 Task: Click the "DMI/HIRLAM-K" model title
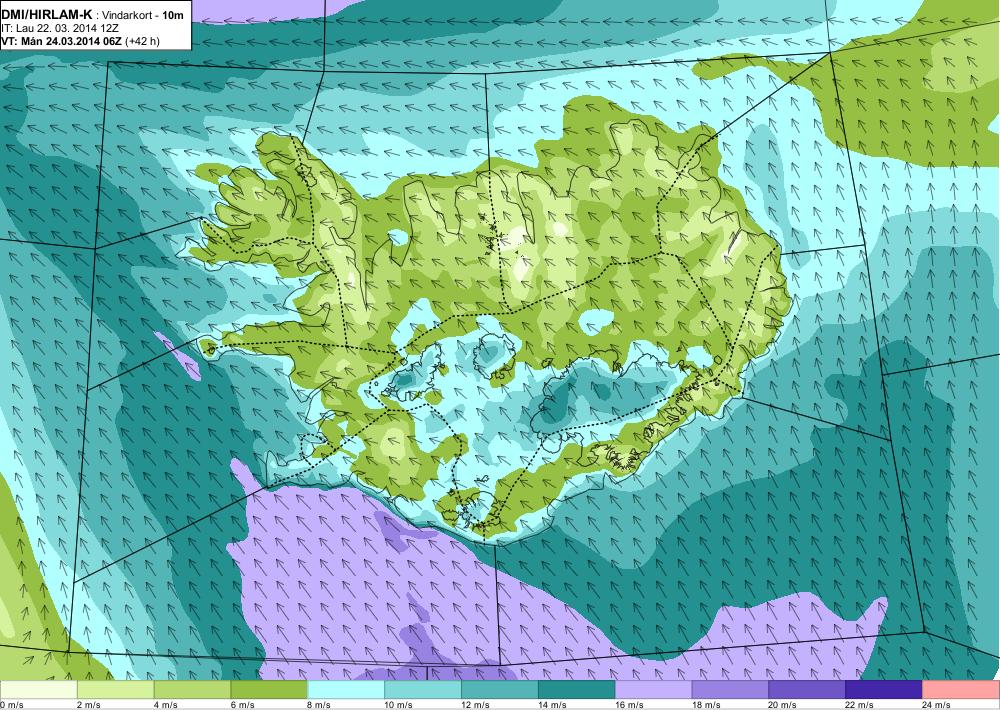click(x=47, y=13)
